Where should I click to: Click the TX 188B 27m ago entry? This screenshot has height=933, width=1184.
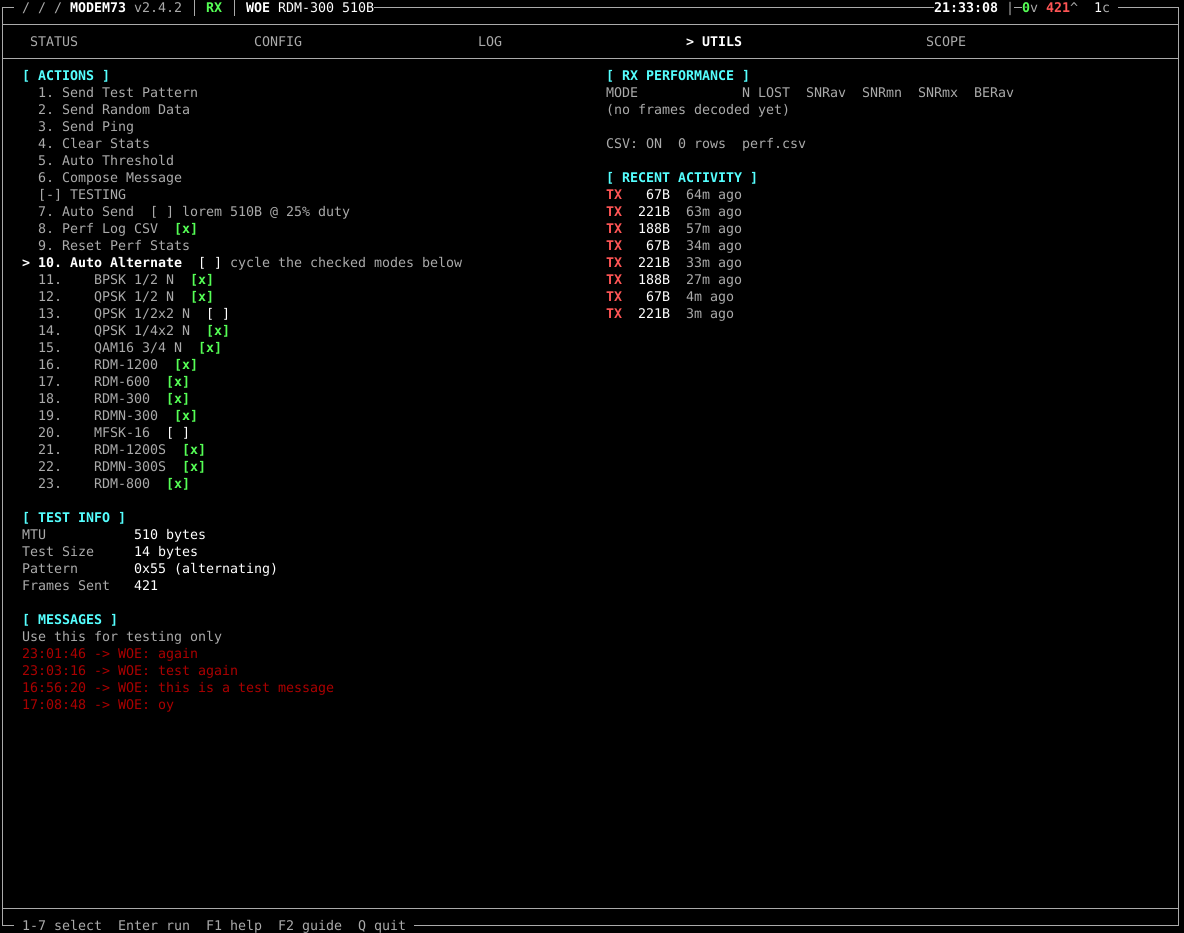(x=674, y=280)
